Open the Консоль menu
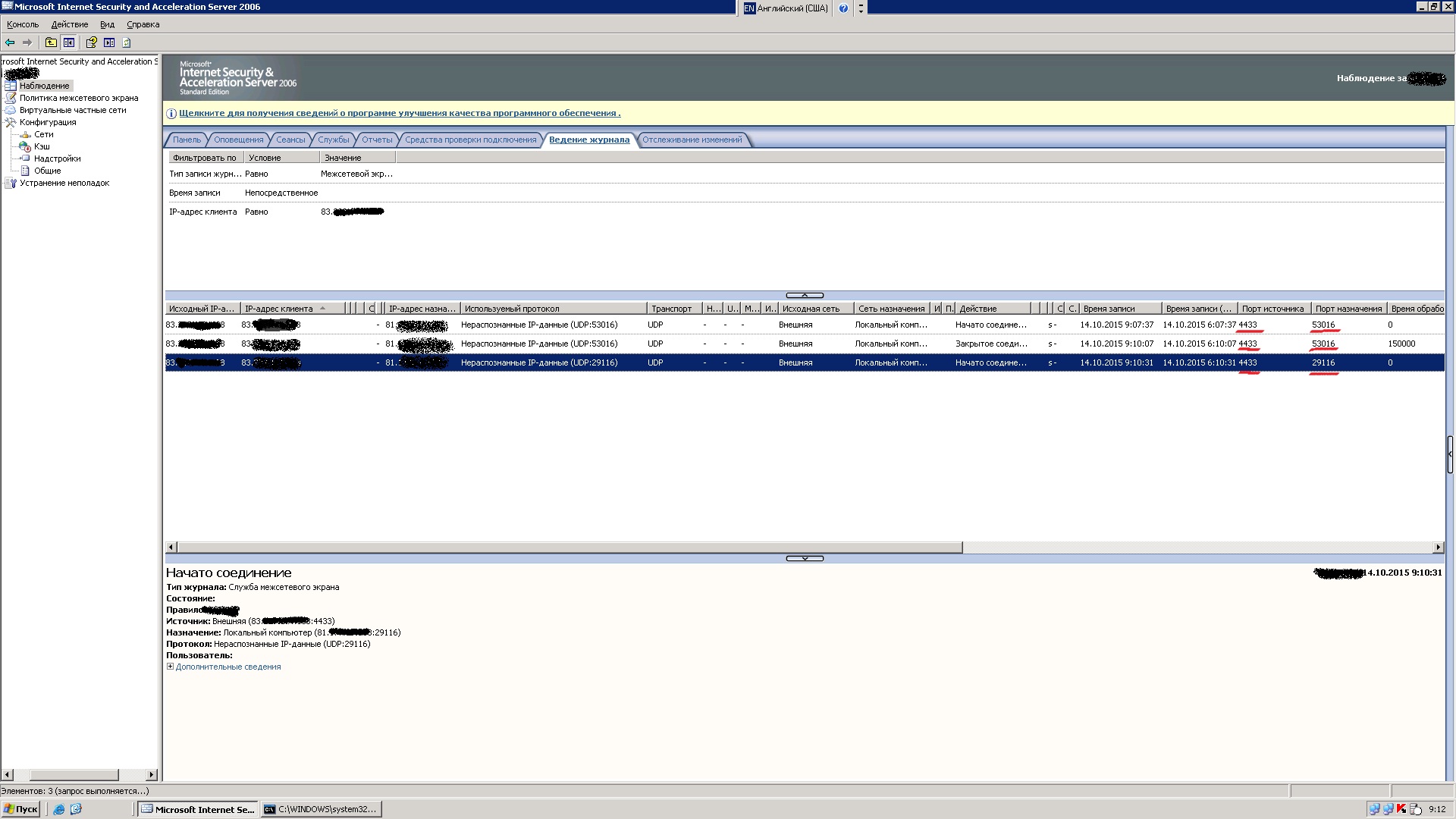 [x=23, y=24]
